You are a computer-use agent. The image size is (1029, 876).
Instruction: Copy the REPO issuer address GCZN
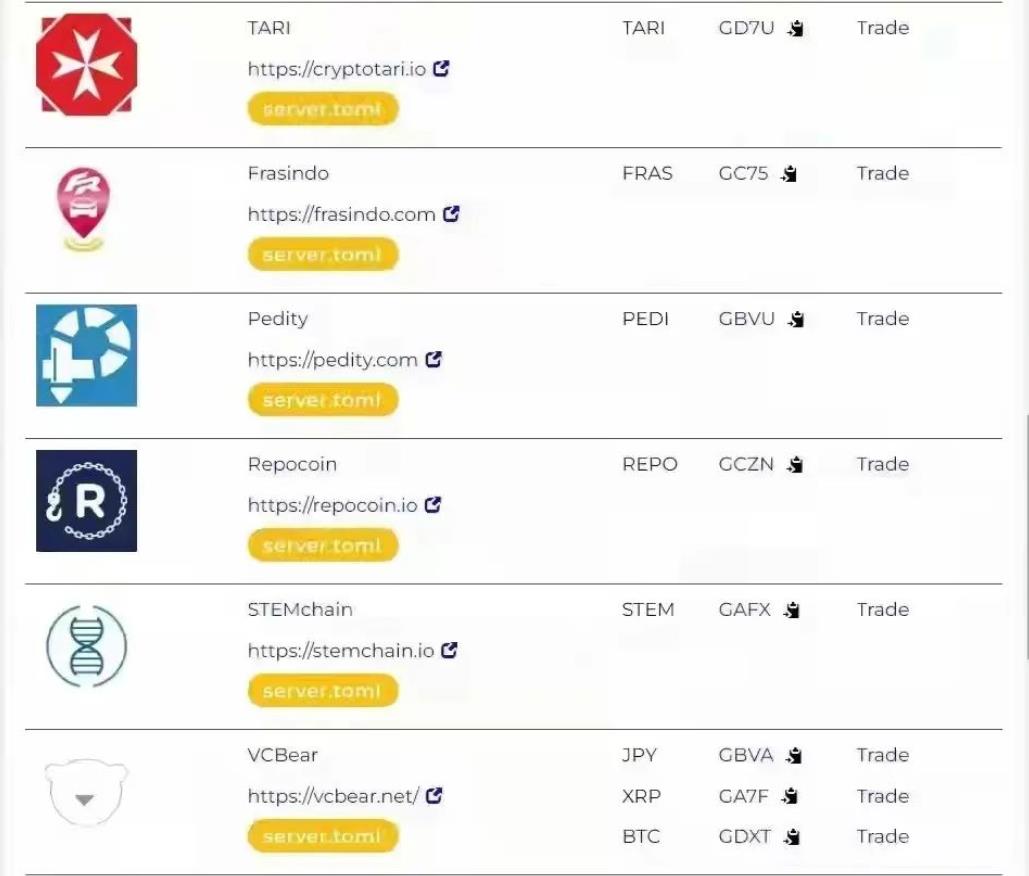click(x=795, y=465)
